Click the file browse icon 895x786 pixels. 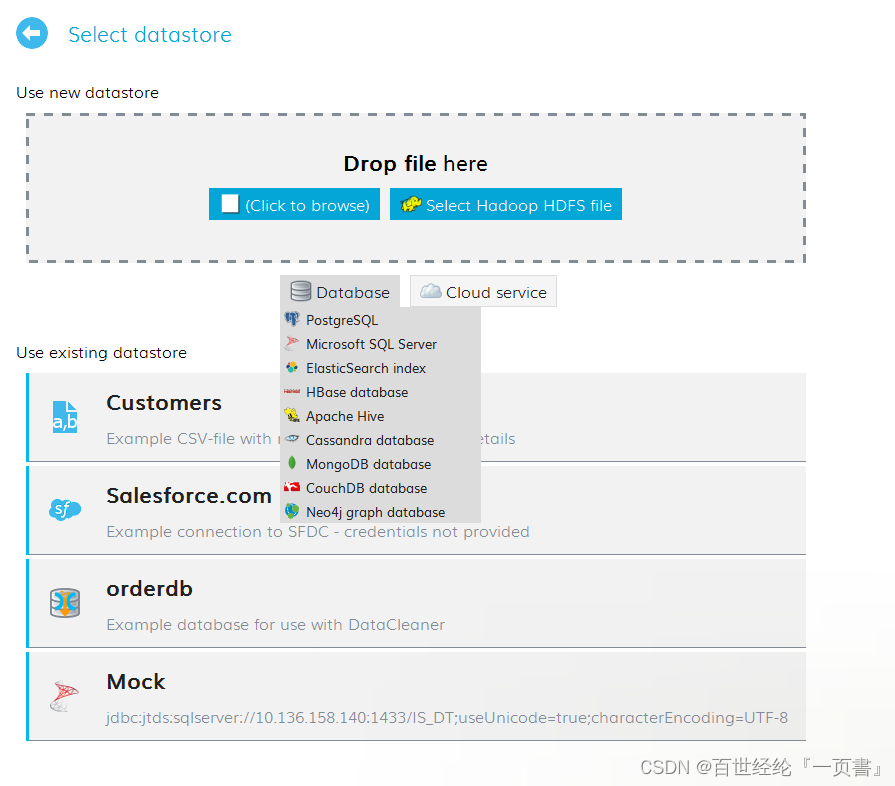[x=230, y=203]
